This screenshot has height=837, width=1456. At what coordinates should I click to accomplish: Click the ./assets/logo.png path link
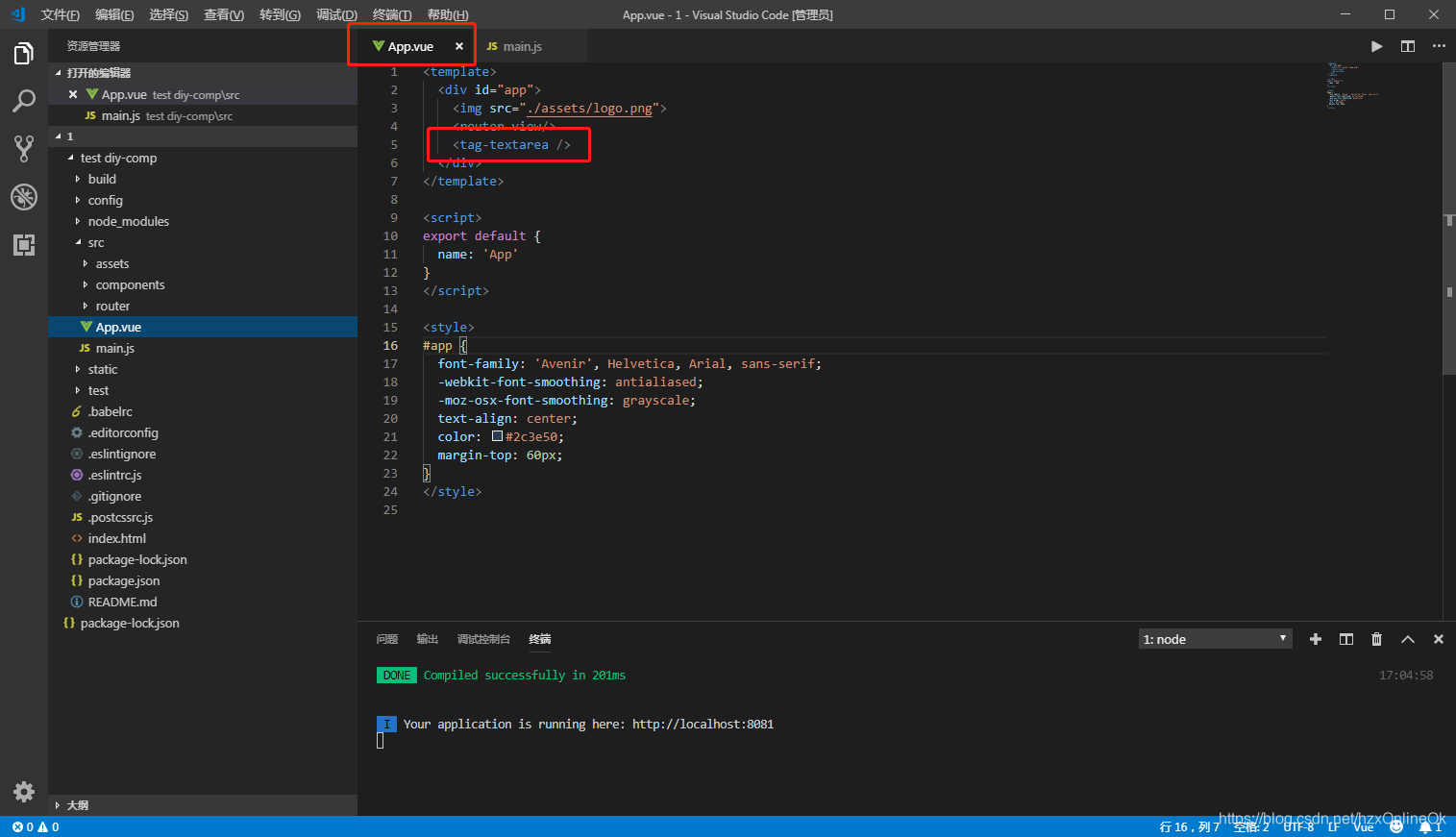pyautogui.click(x=590, y=108)
